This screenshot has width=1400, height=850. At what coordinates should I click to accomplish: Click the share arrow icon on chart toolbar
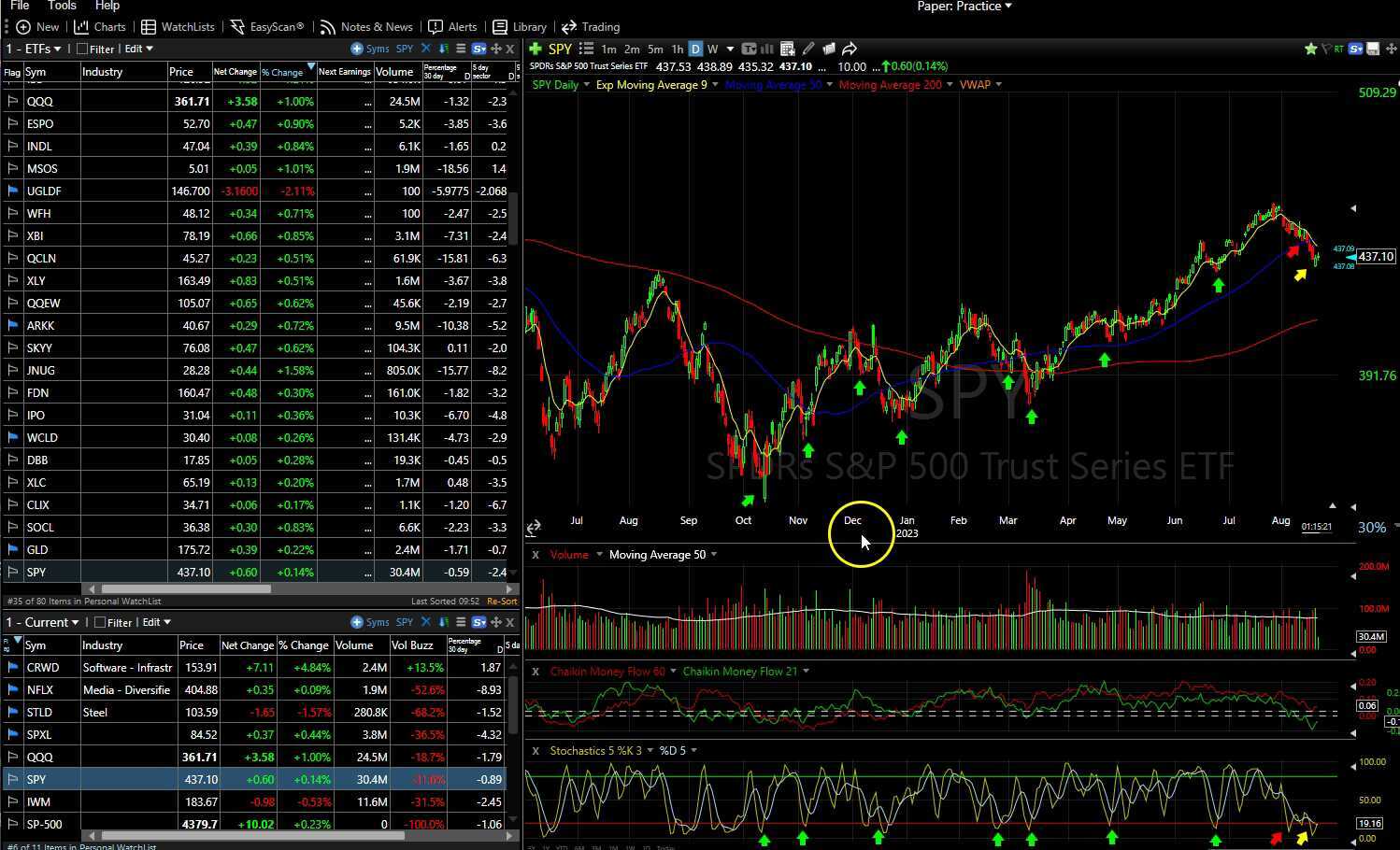click(x=850, y=49)
